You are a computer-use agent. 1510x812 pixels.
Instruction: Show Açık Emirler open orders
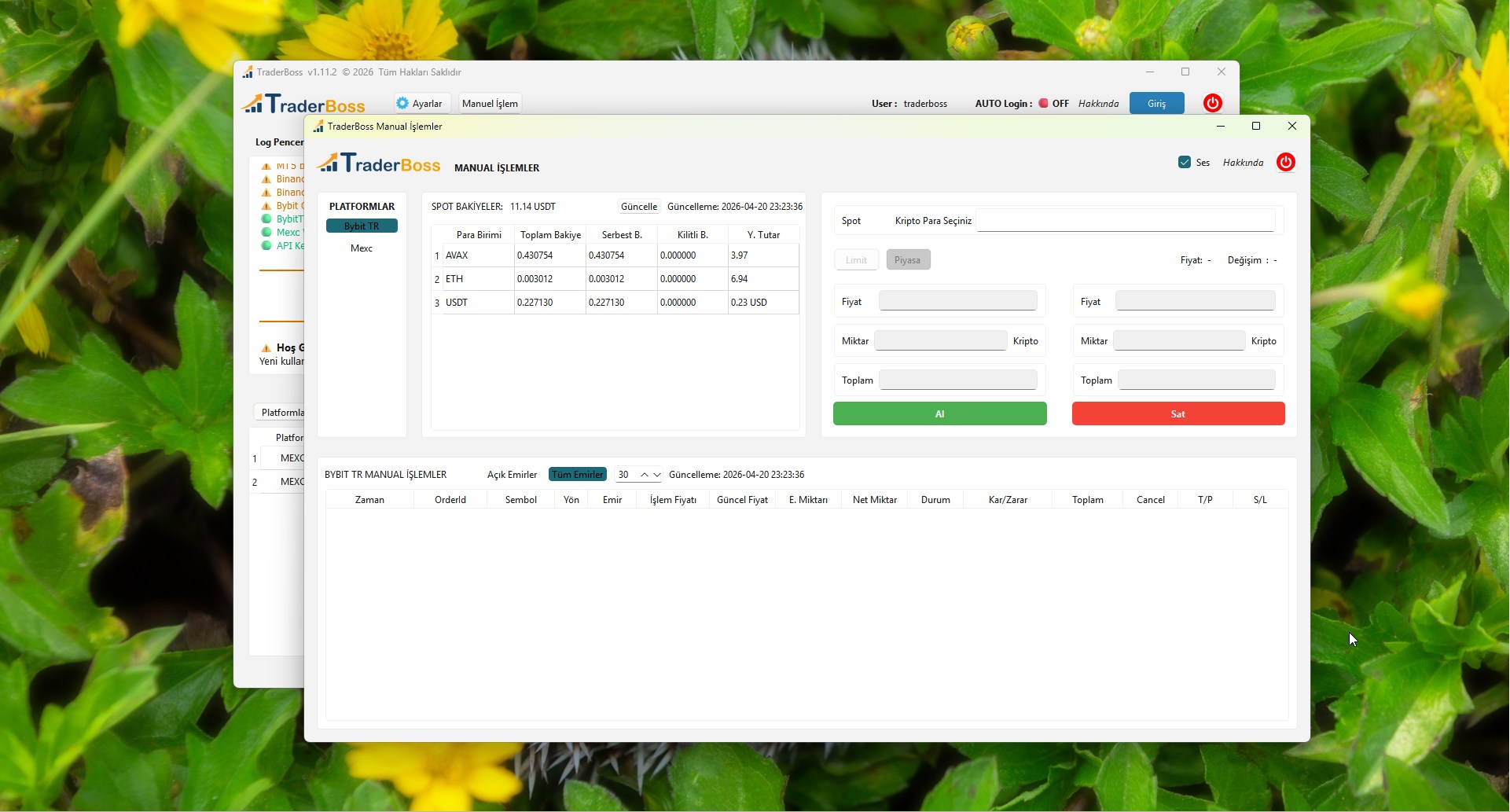(512, 475)
